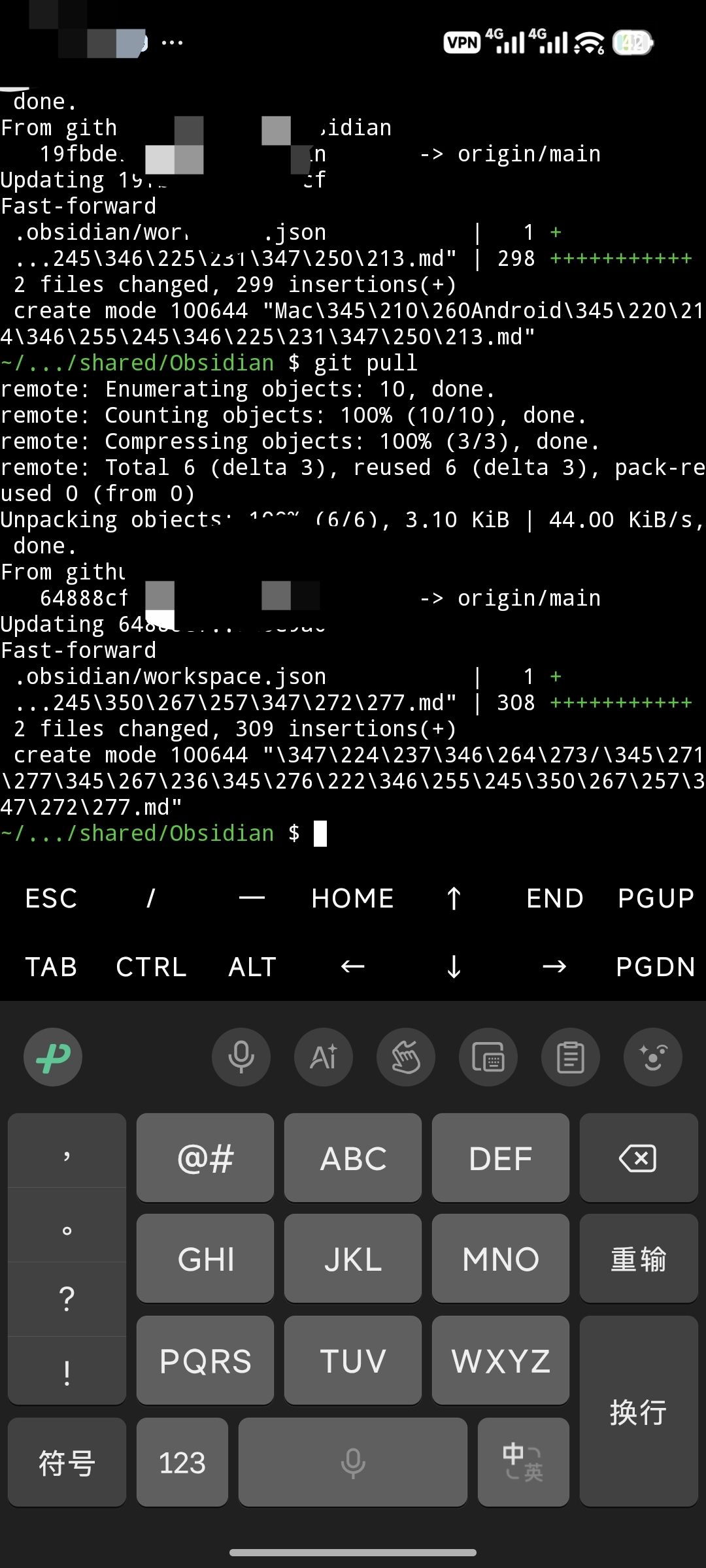Viewport: 706px width, 1568px height.
Task: Open the handwriting gesture input icon
Action: pos(406,1057)
